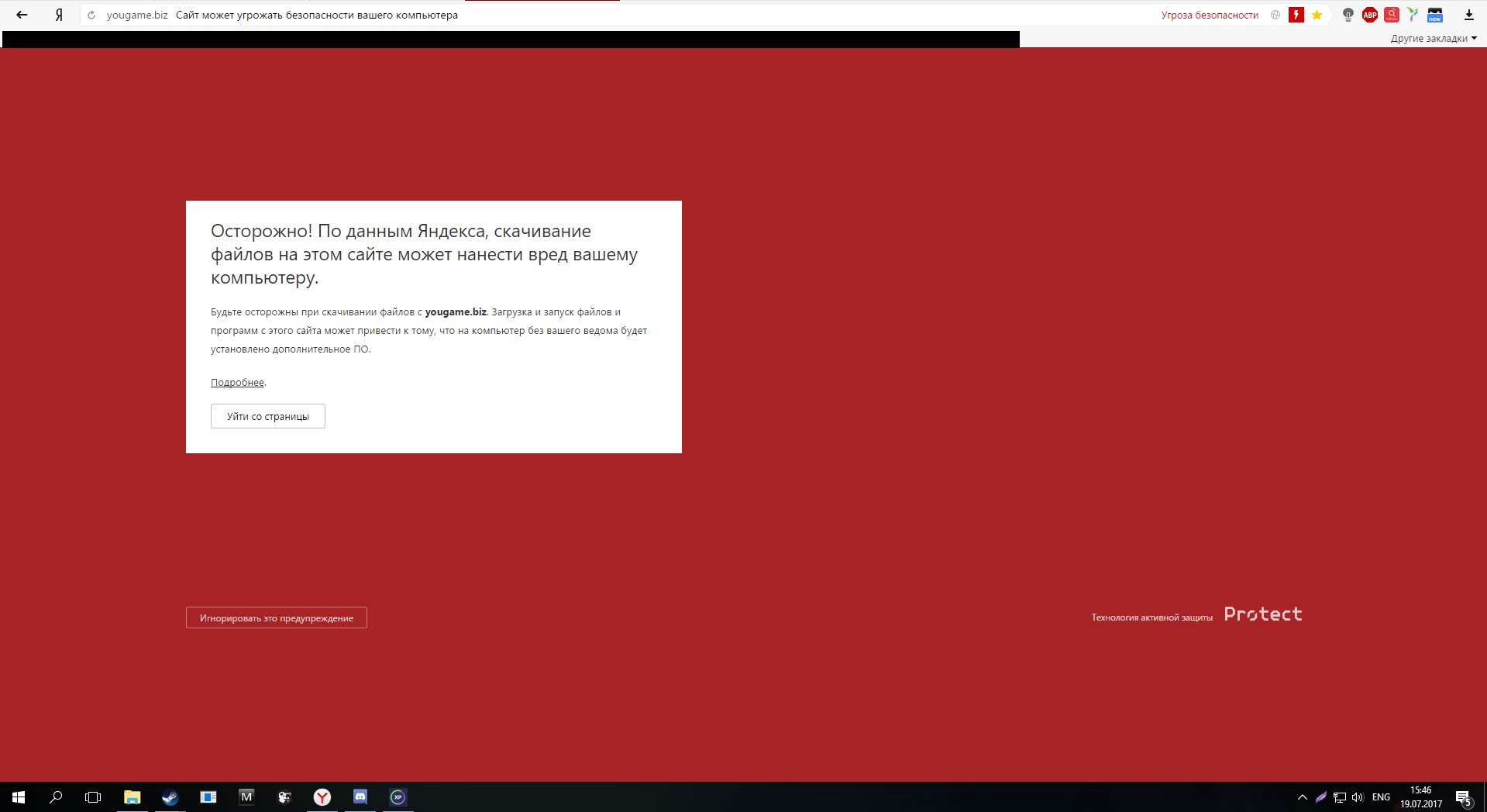Open the hummingbird extension icon

[x=1413, y=15]
